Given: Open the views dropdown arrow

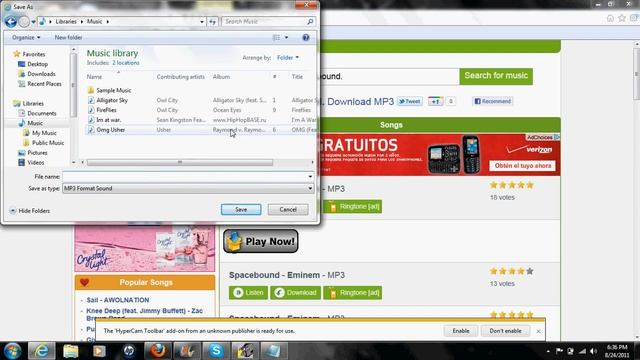Looking at the screenshot, I should pos(287,37).
